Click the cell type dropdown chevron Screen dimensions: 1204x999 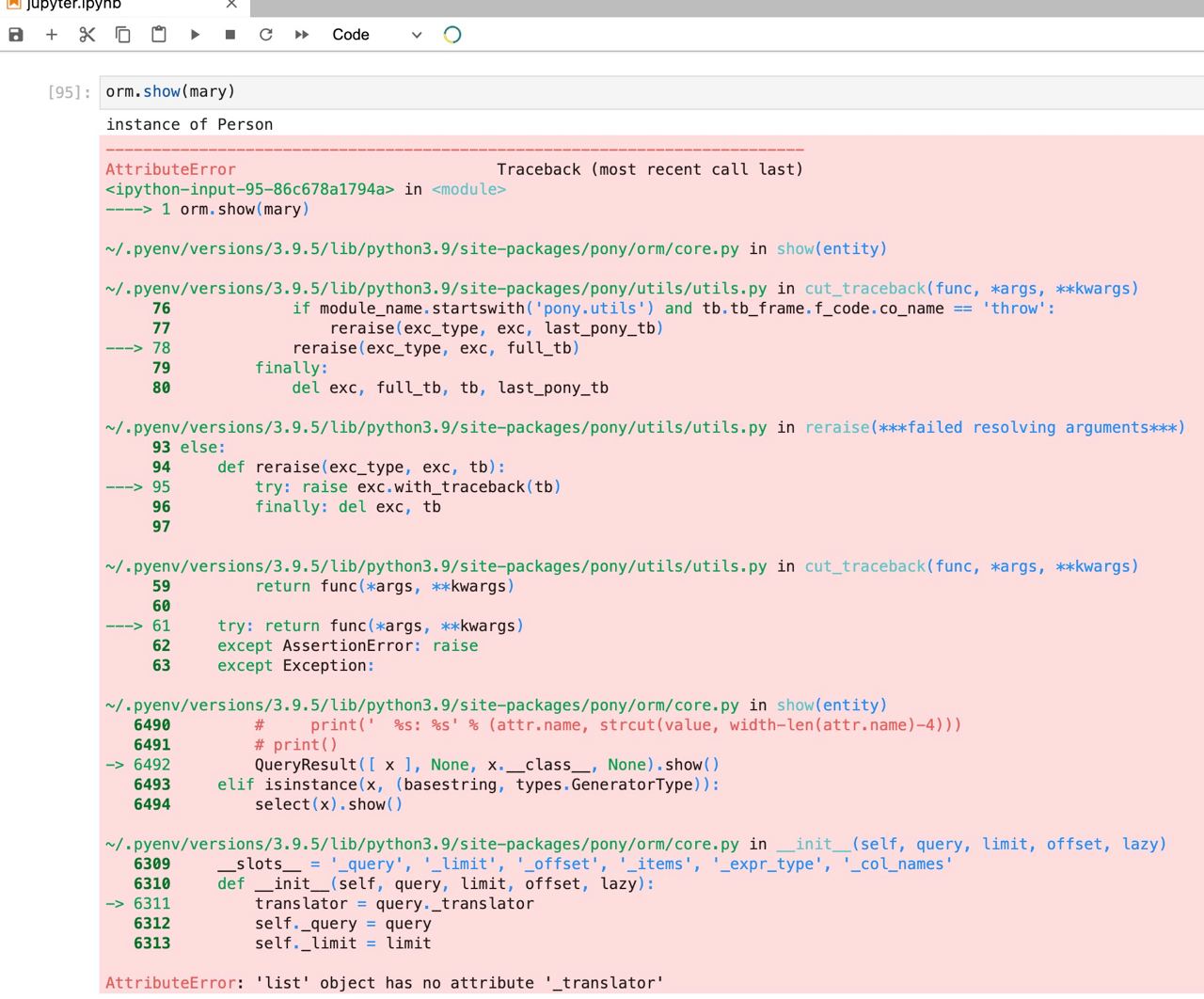tap(417, 35)
